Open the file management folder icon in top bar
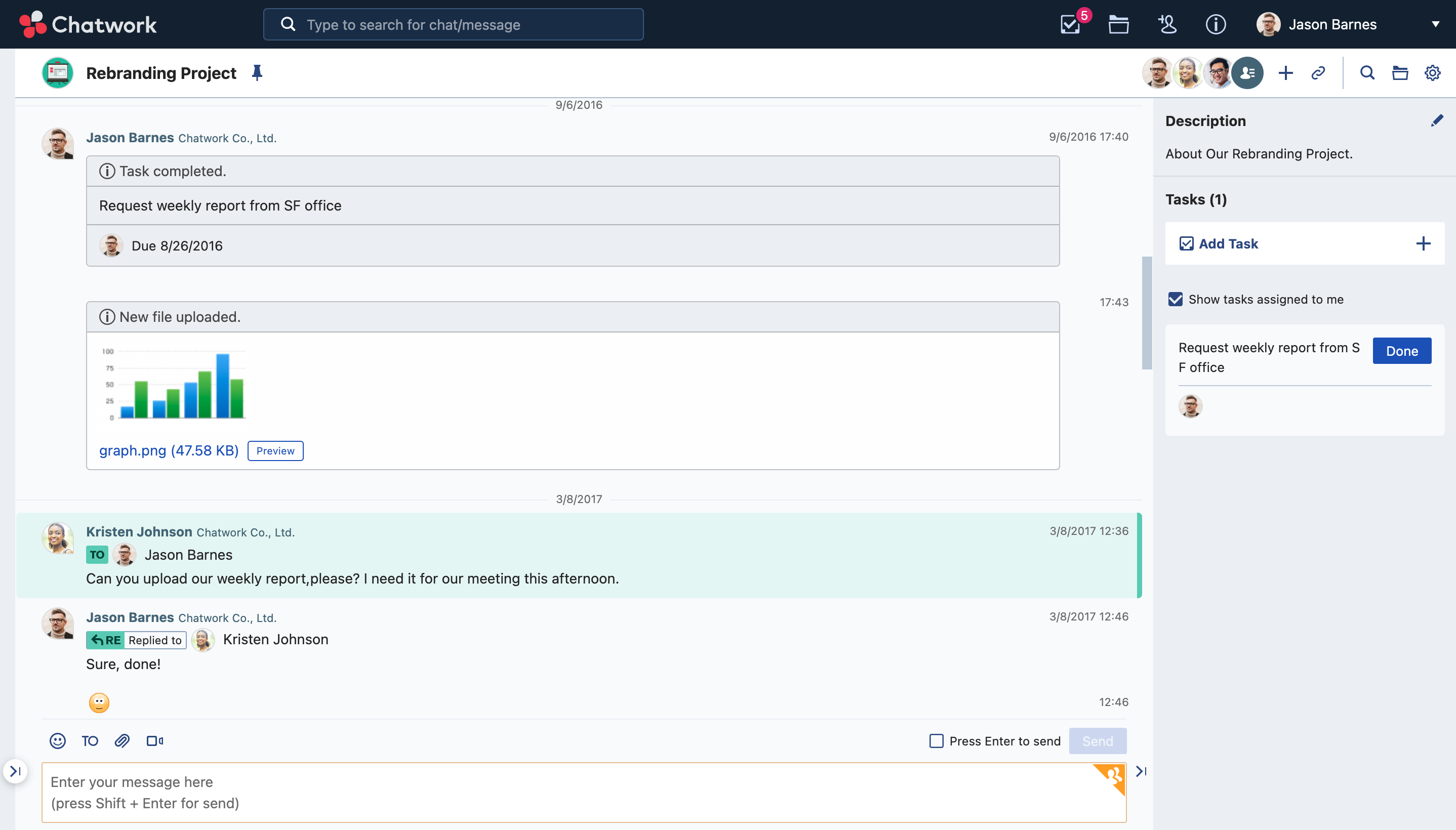The image size is (1456, 830). pos(1118,24)
